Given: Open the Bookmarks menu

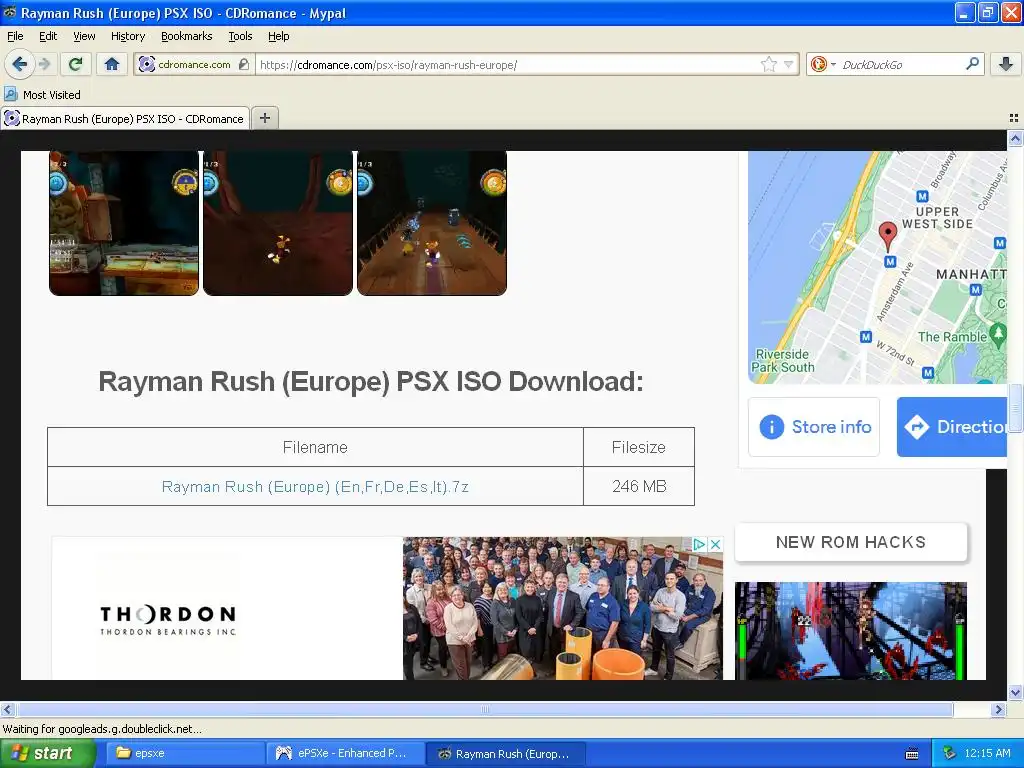Looking at the screenshot, I should 186,36.
